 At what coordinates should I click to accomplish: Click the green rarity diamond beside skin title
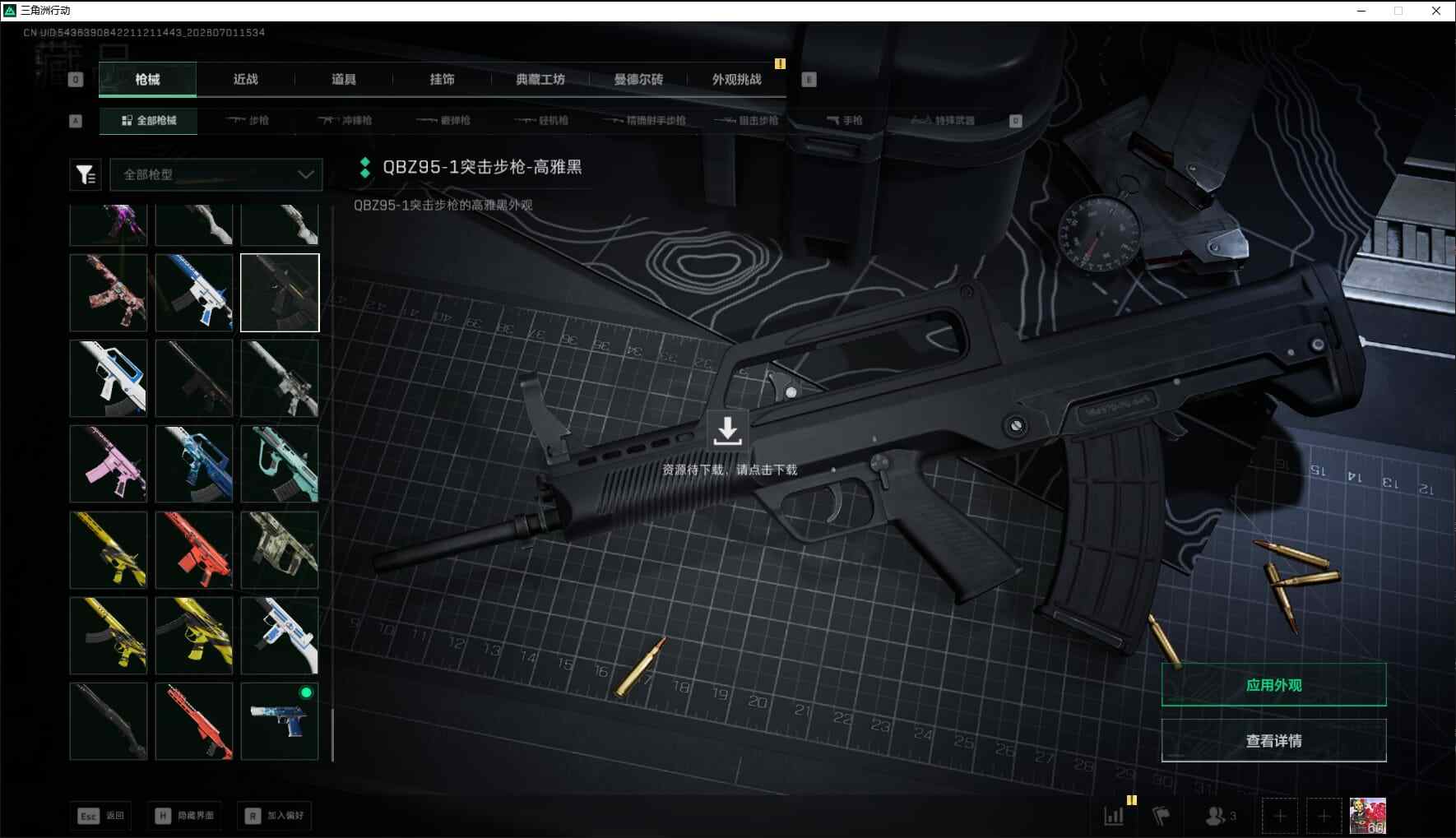pos(364,168)
